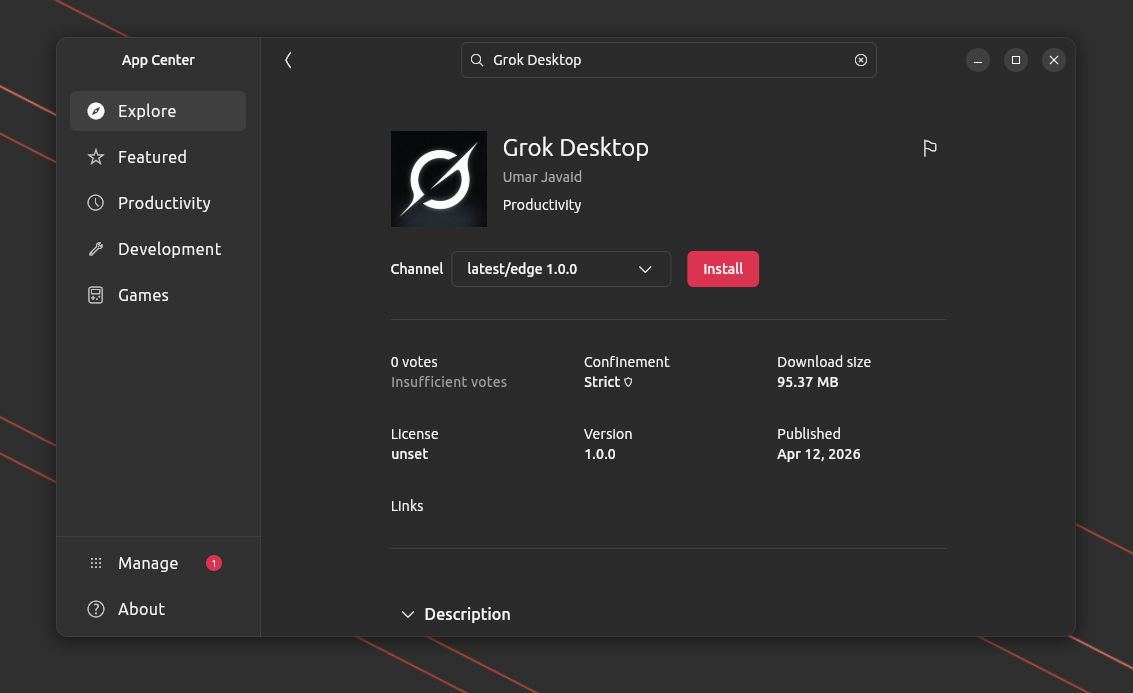Click the Manage grid icon
This screenshot has width=1133, height=693.
tap(96, 563)
